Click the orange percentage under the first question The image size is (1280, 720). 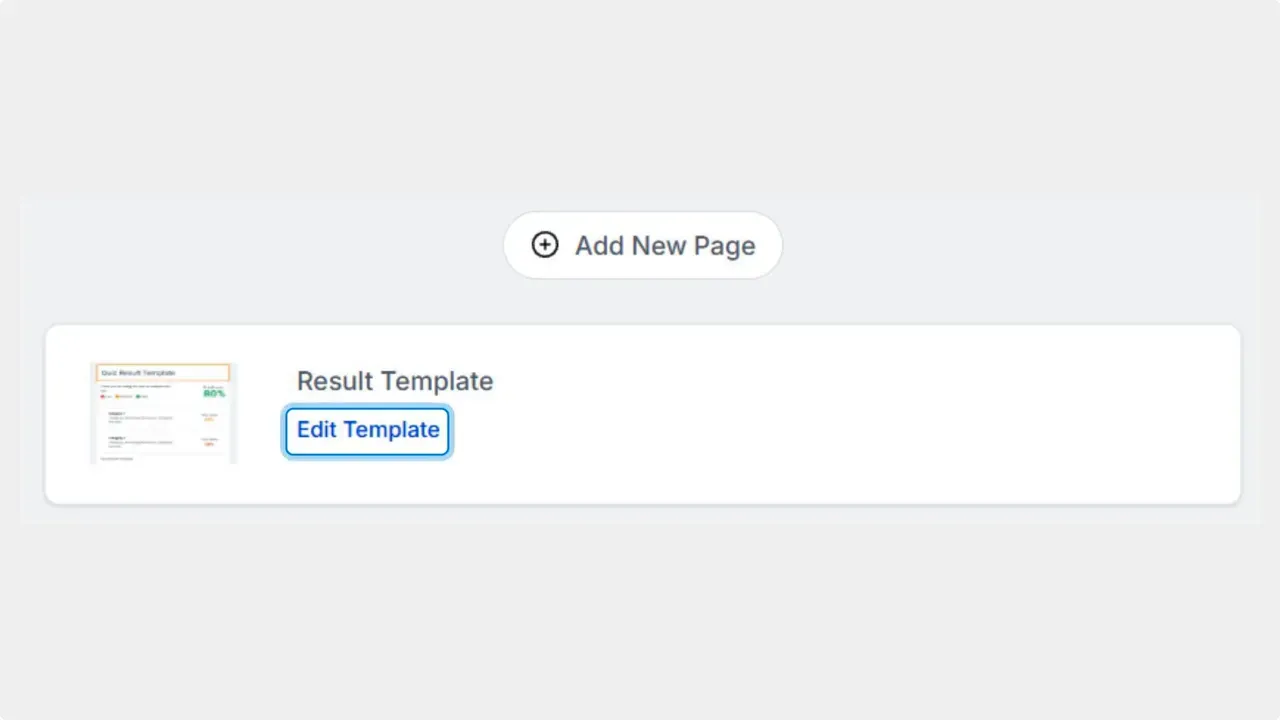(208, 420)
